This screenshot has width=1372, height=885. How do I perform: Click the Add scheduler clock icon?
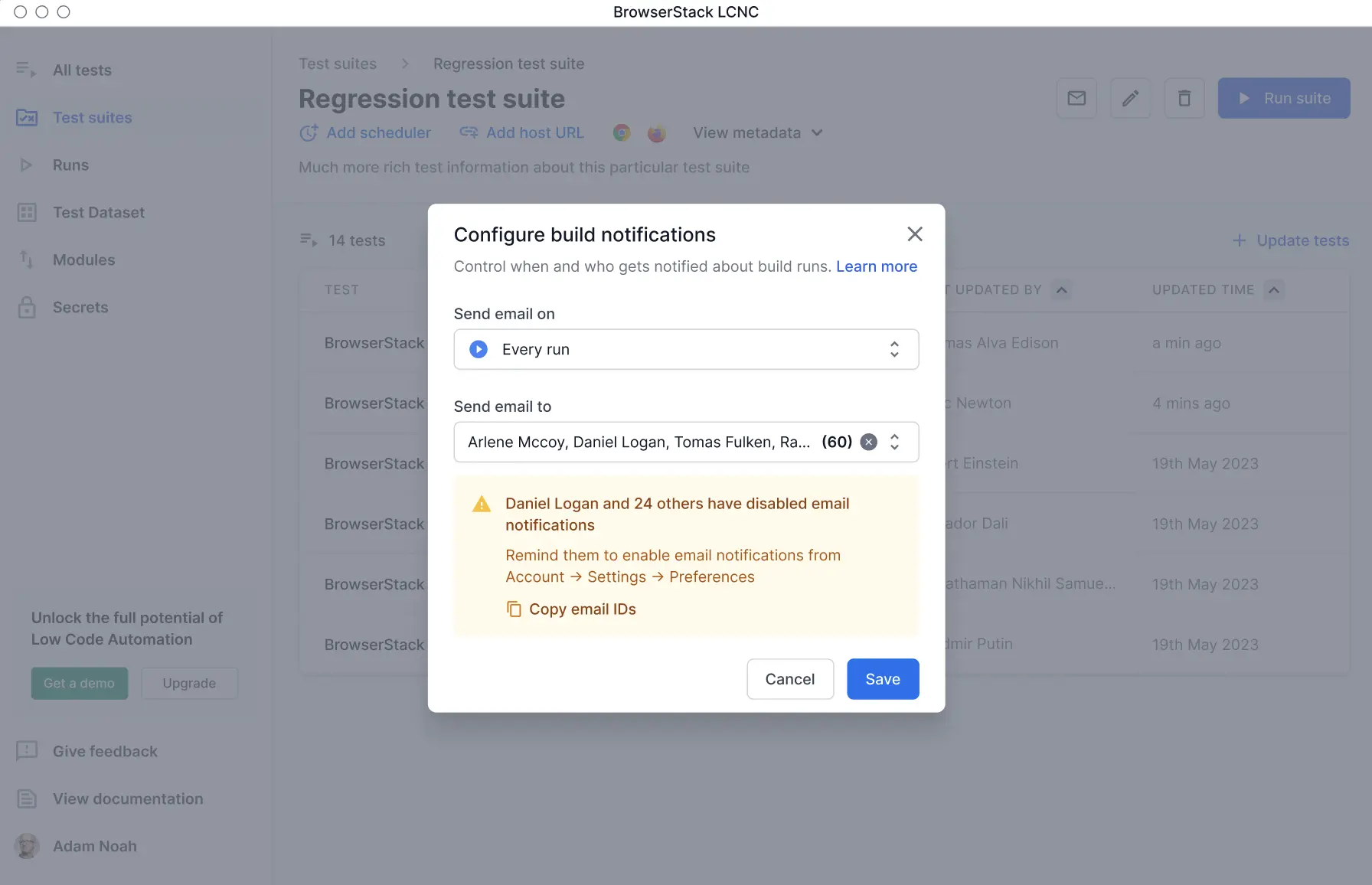pyautogui.click(x=309, y=133)
